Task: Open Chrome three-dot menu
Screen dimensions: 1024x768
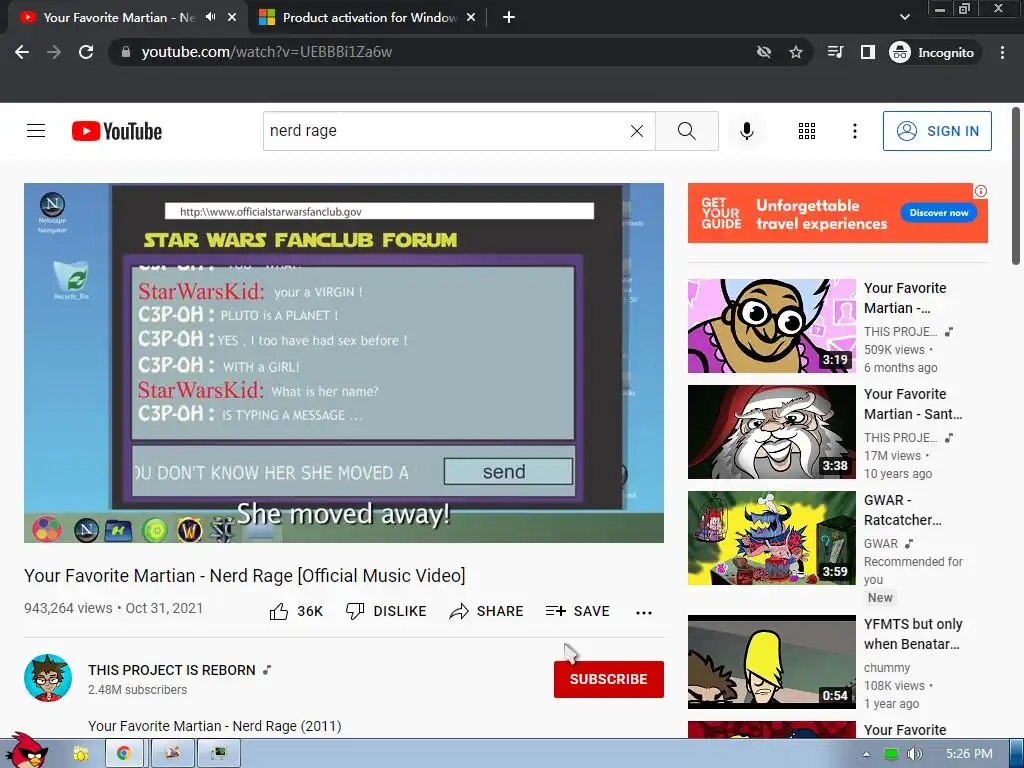Action: click(1002, 52)
